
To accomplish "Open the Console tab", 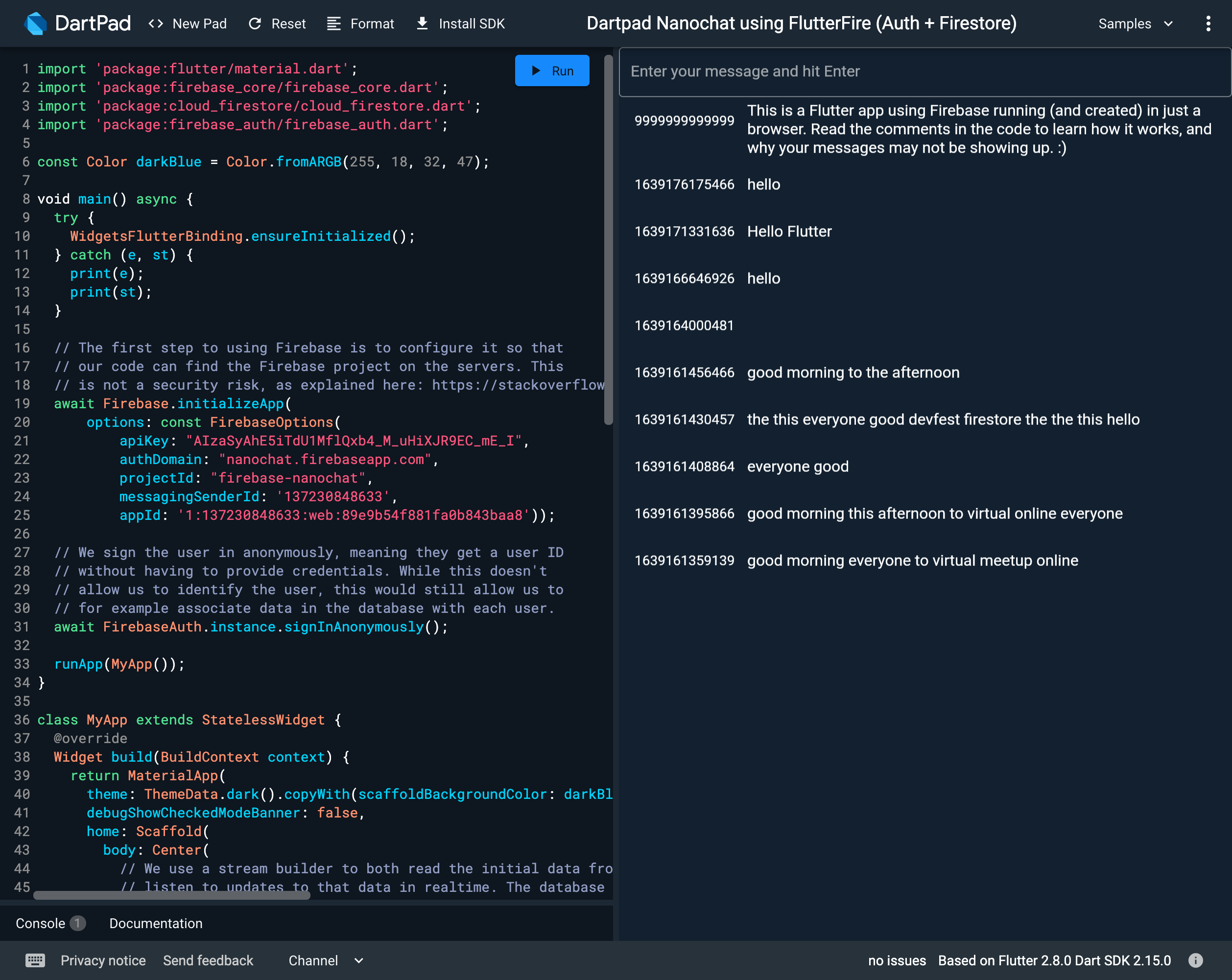I will point(41,923).
